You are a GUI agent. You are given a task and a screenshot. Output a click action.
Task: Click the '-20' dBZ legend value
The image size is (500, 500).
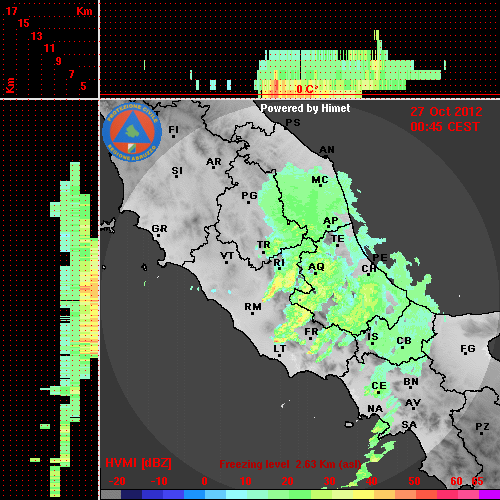117,481
